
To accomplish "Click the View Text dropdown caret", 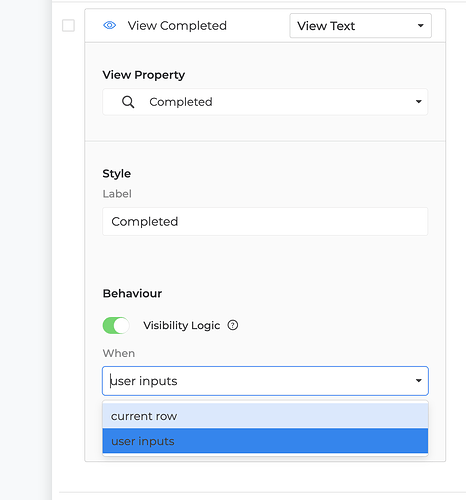I will [421, 26].
